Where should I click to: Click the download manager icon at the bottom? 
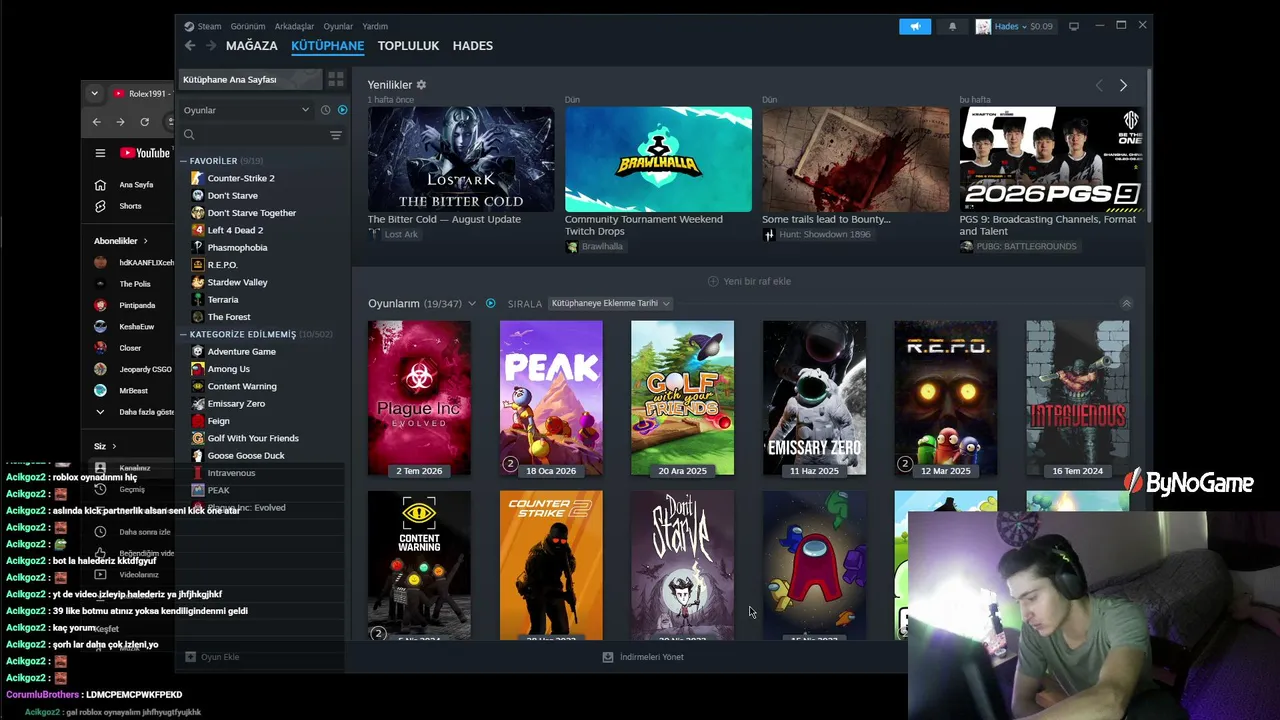[607, 657]
